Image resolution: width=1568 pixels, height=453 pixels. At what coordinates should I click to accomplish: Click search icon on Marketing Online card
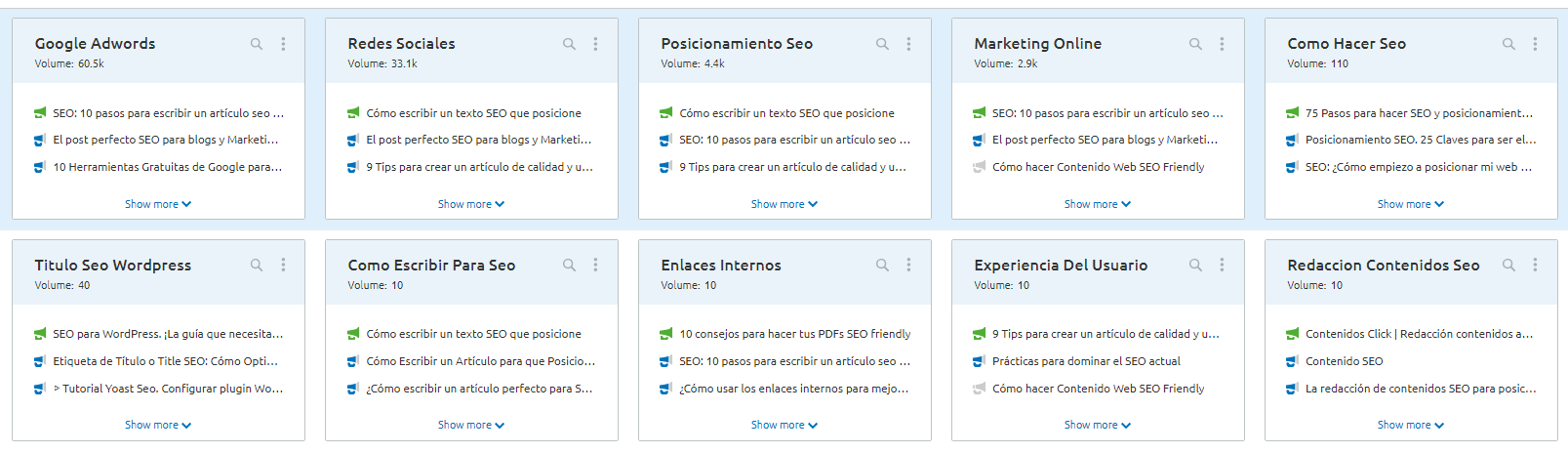tap(1196, 44)
